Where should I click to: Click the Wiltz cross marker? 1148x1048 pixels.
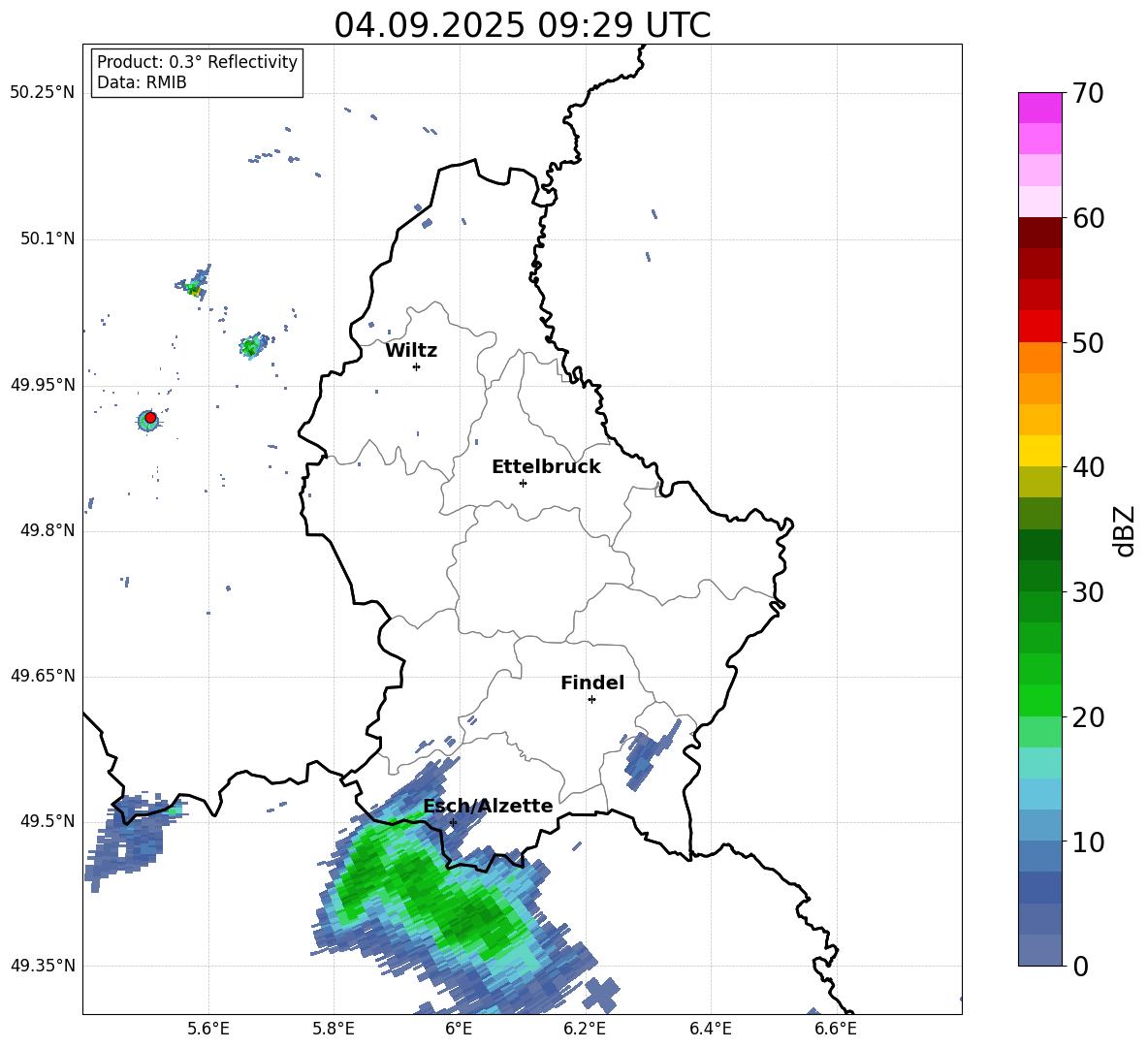[x=417, y=366]
